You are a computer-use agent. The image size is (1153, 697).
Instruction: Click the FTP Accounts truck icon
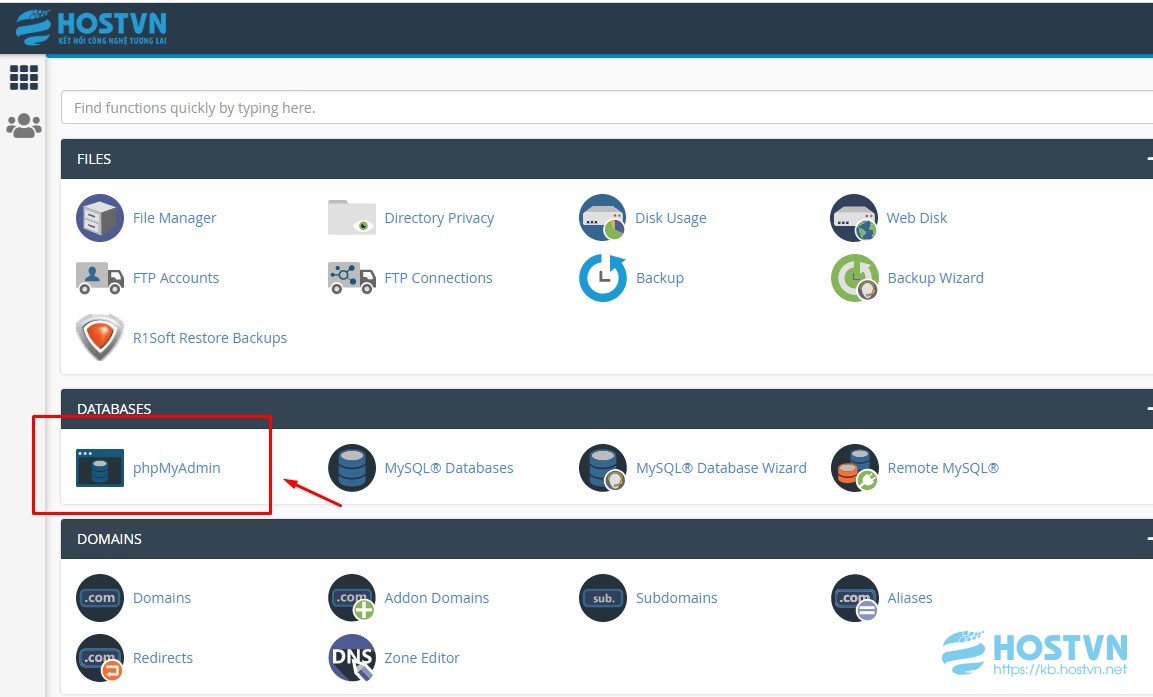coord(100,278)
